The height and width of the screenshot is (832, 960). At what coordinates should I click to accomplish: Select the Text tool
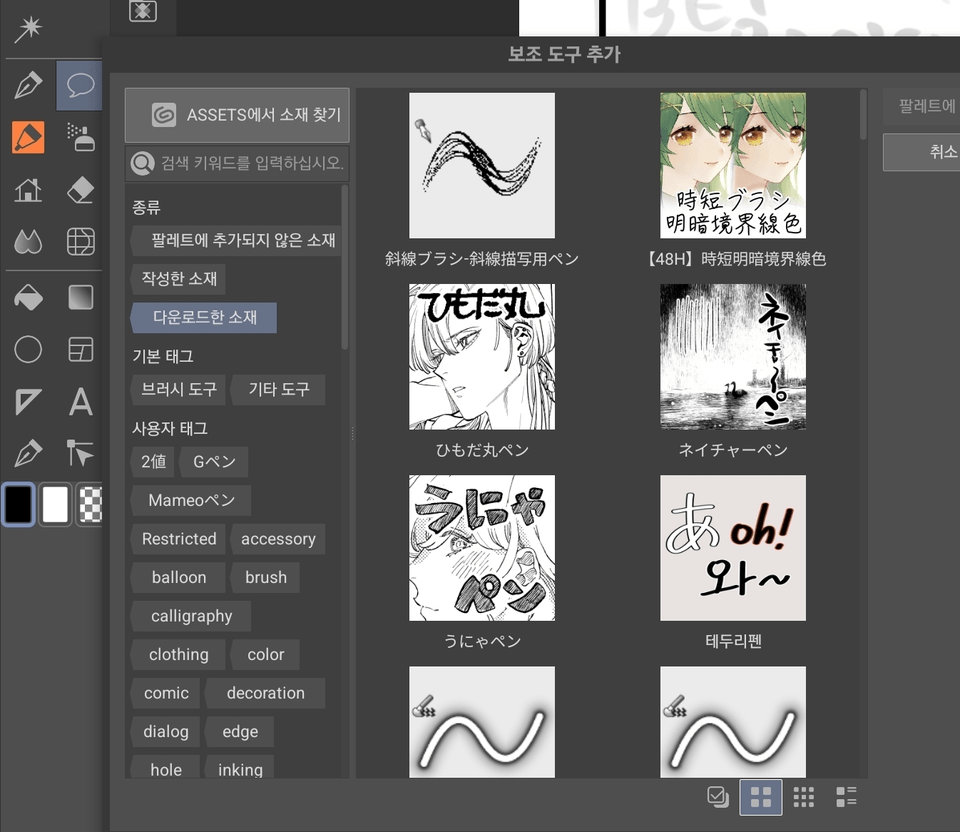80,402
